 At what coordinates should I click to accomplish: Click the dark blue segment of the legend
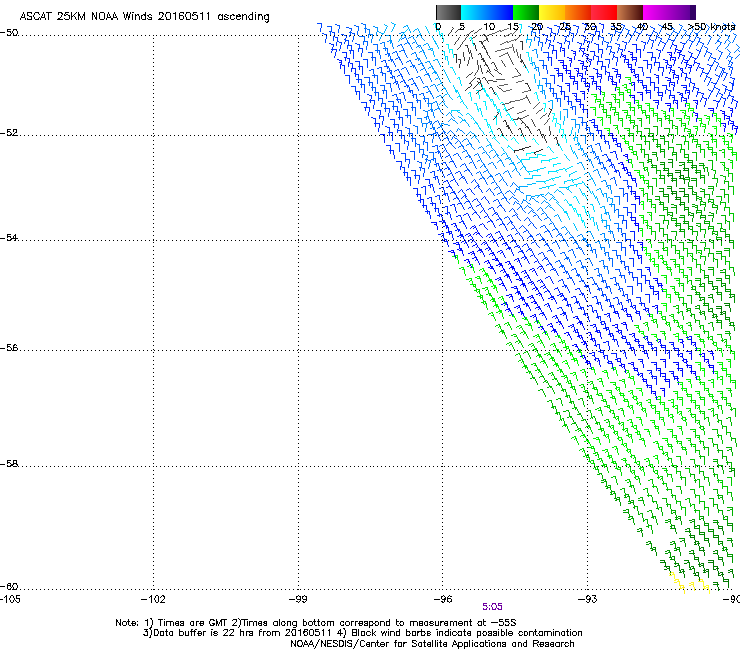tap(500, 12)
